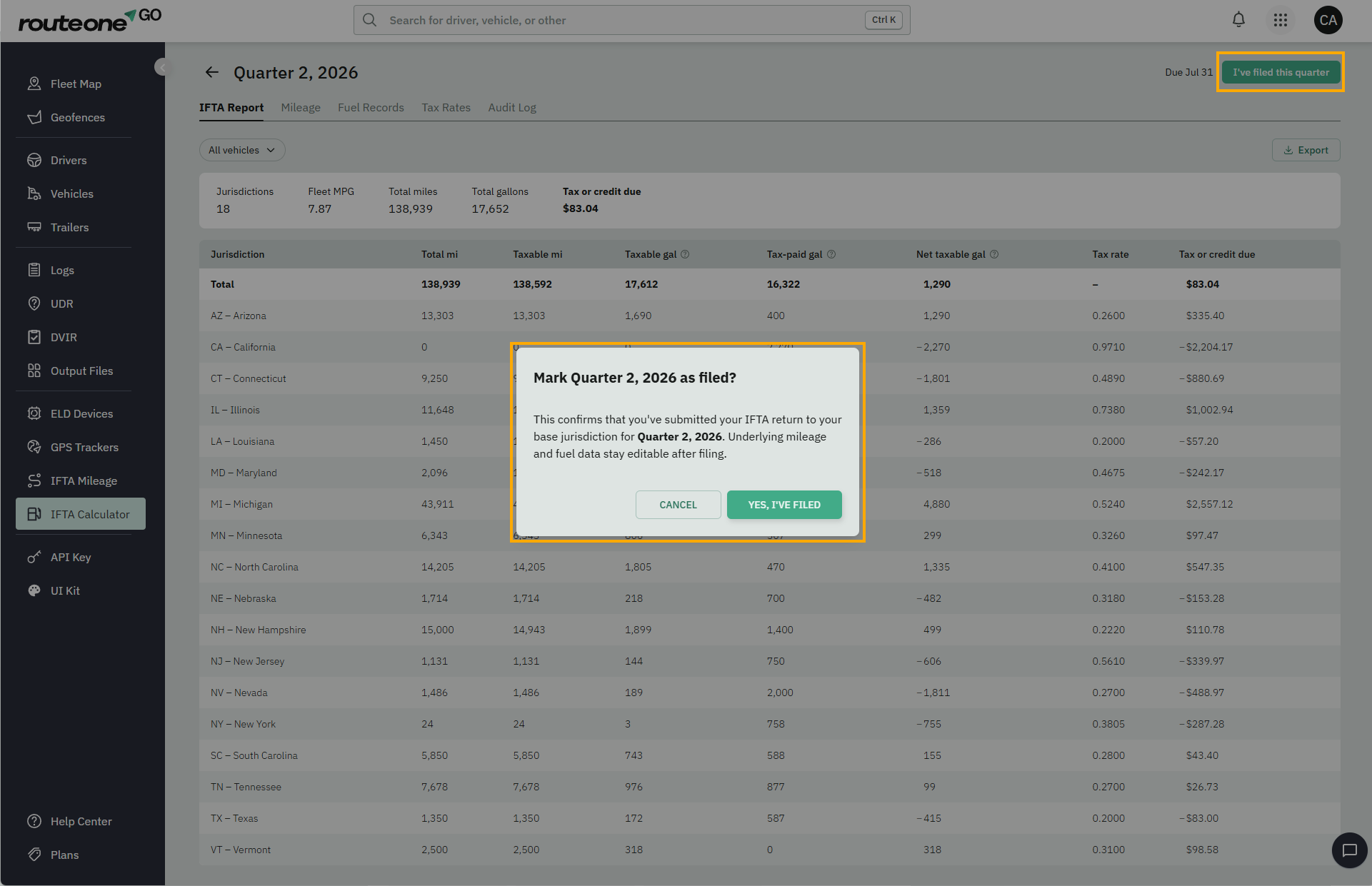Select the VT – Vermont row
This screenshot has width=1372, height=886.
769,850
